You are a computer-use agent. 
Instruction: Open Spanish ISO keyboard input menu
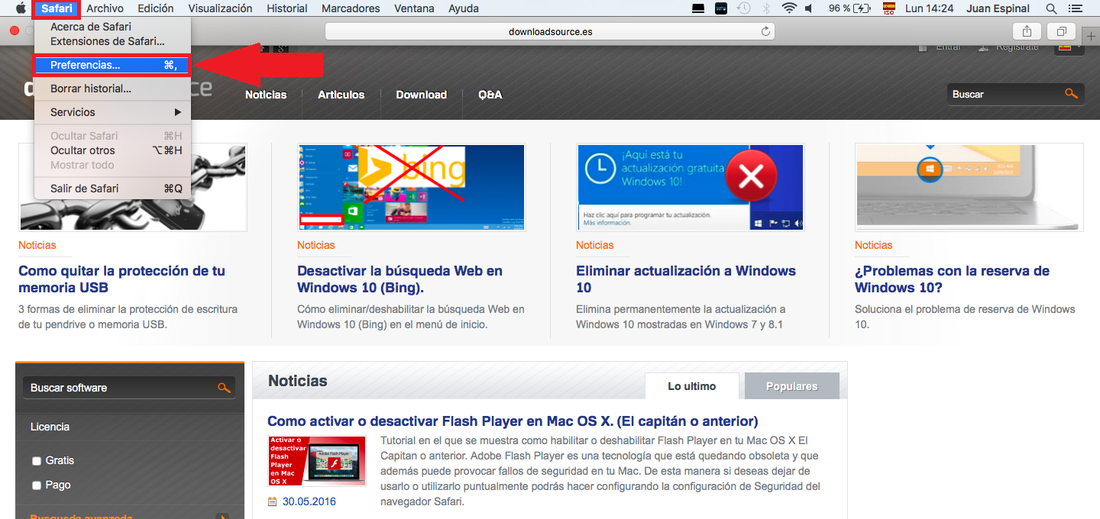coord(889,8)
